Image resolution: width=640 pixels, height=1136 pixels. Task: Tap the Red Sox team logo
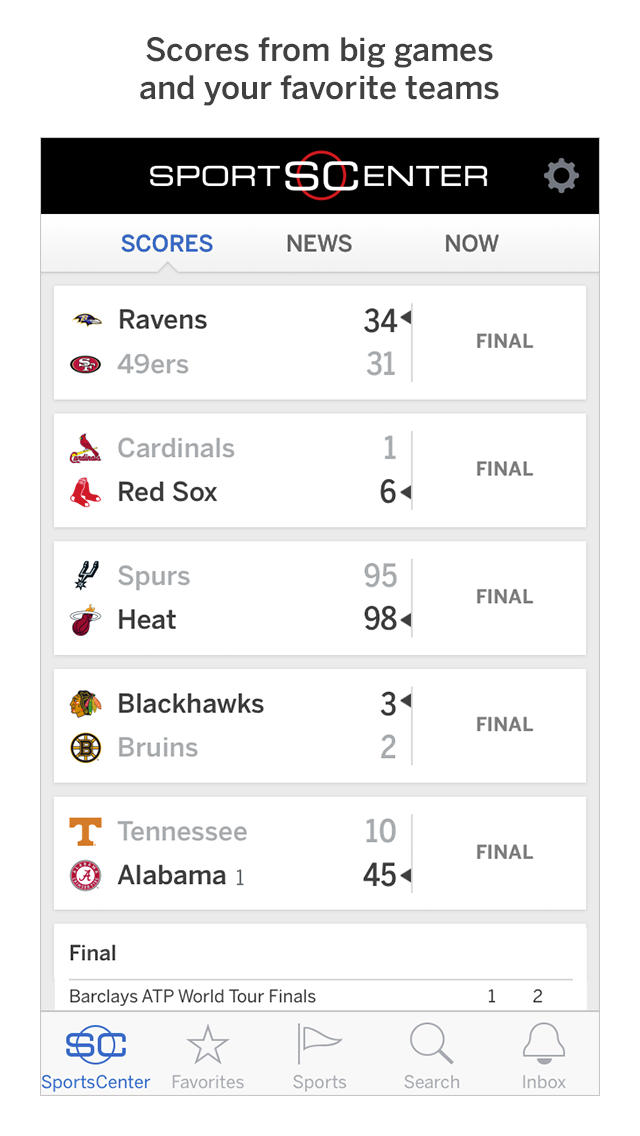pos(86,492)
